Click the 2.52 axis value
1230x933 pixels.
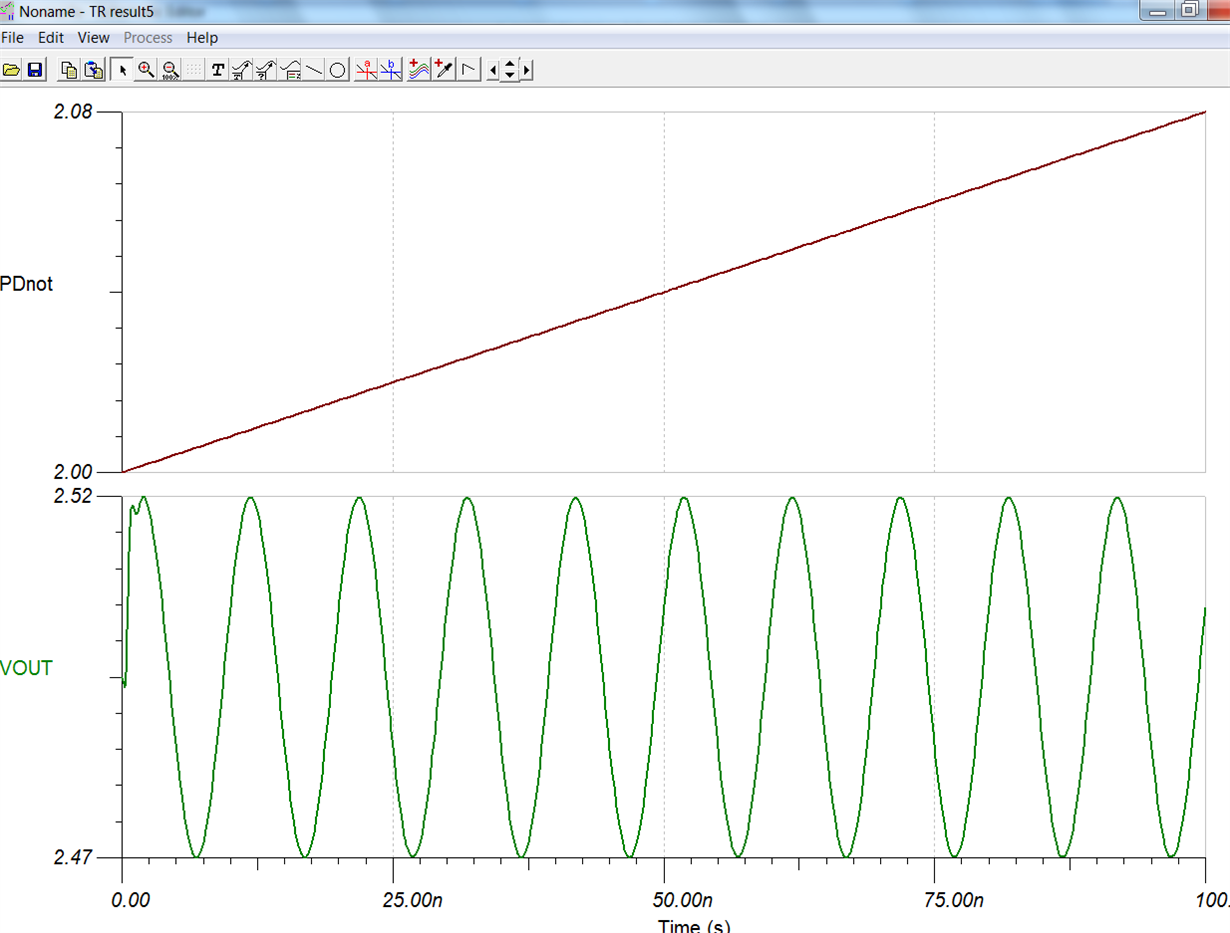click(73, 496)
